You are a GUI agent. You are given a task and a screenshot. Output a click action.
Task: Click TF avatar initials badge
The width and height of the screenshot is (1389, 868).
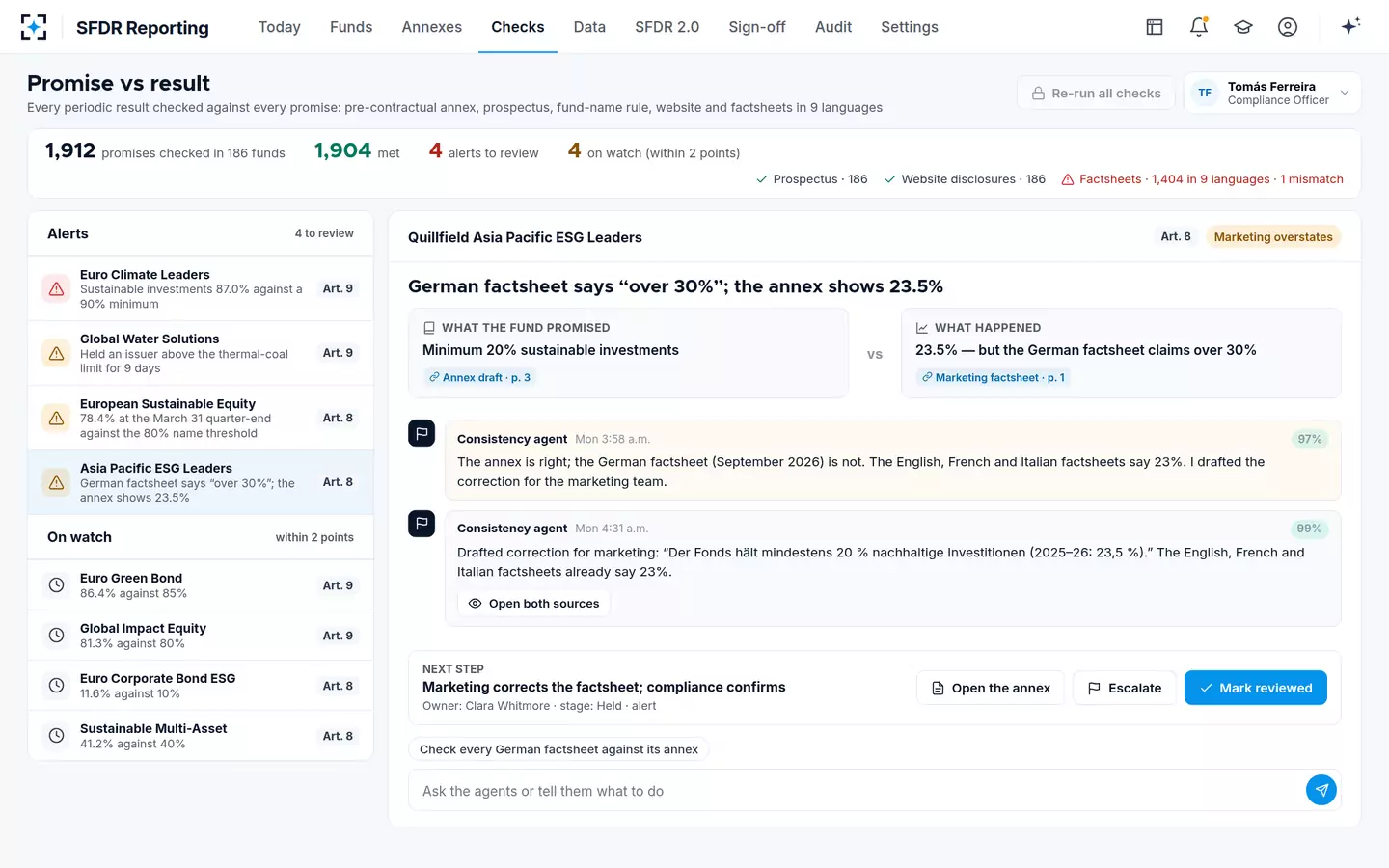click(1205, 93)
